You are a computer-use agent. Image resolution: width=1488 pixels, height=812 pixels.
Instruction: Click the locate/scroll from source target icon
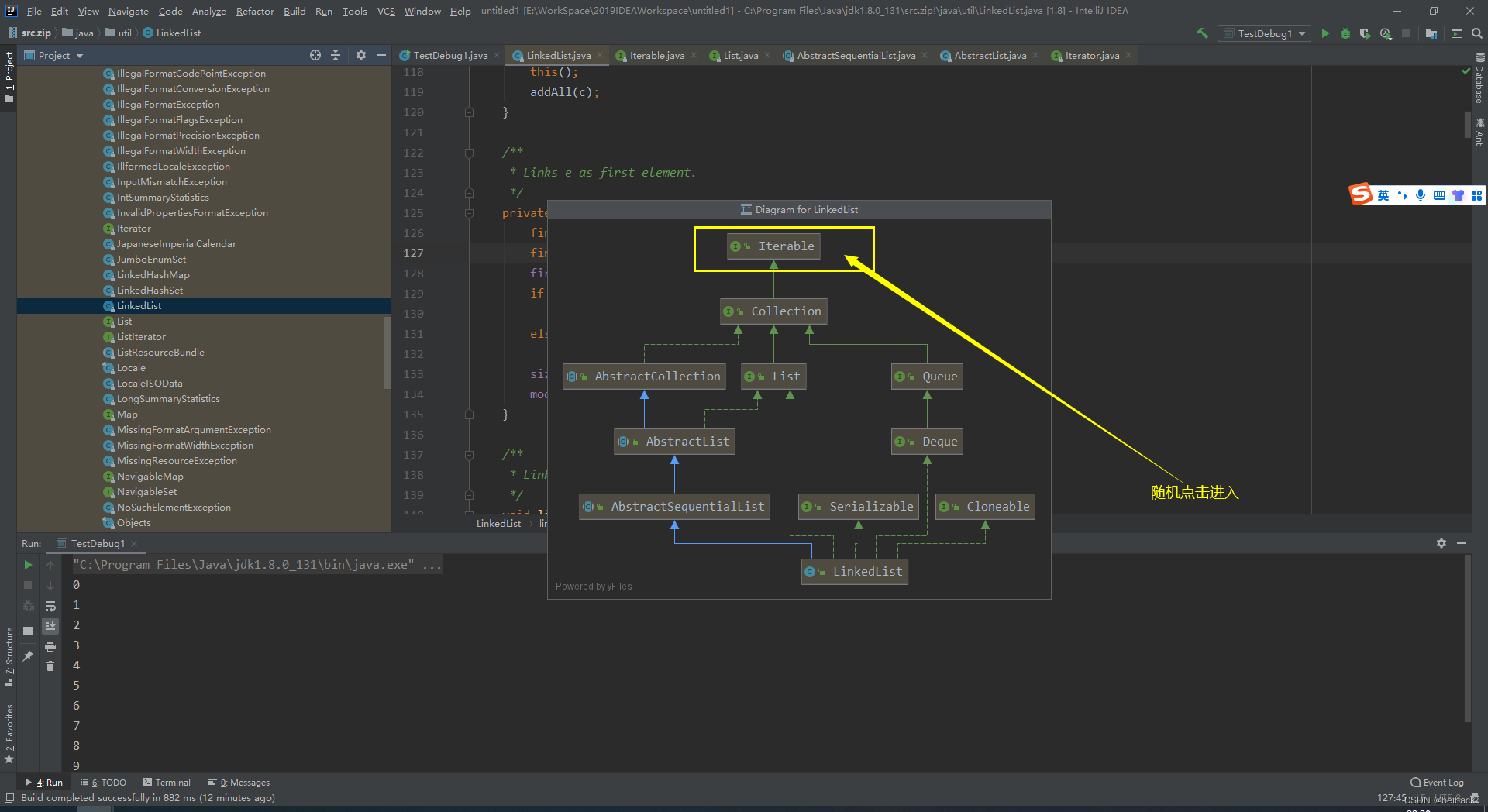(x=315, y=55)
